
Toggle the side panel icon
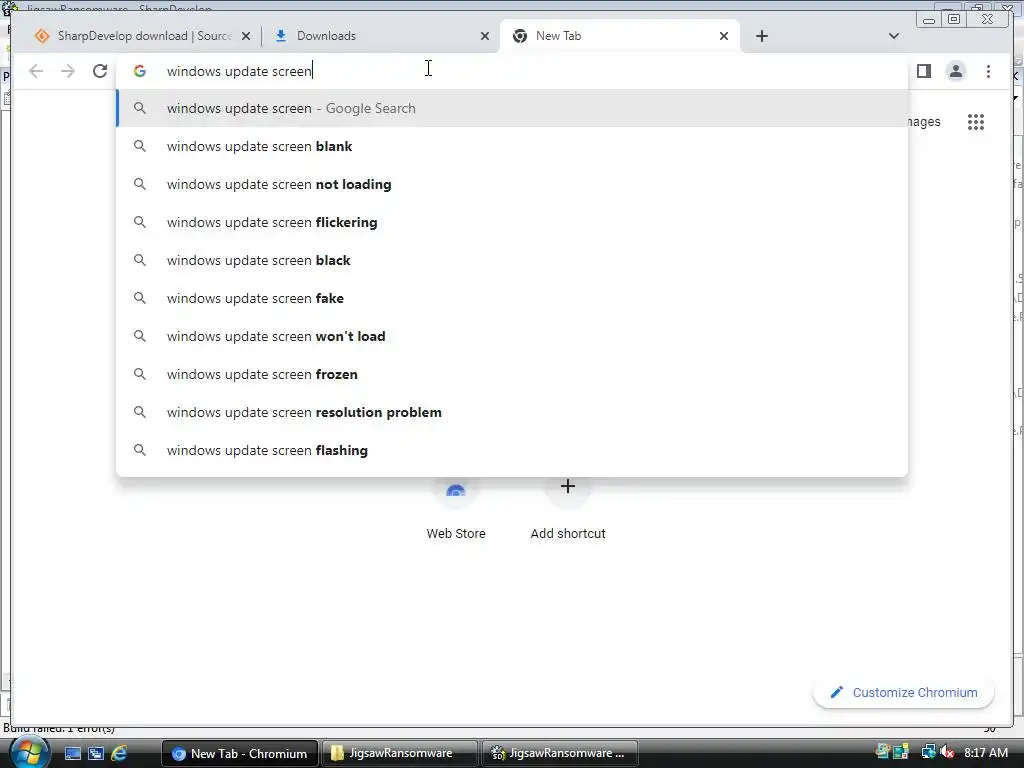tap(923, 71)
